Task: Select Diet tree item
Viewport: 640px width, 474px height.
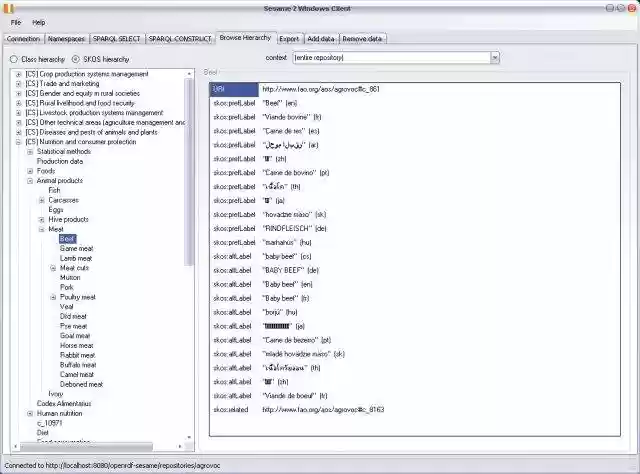Action: coord(43,433)
